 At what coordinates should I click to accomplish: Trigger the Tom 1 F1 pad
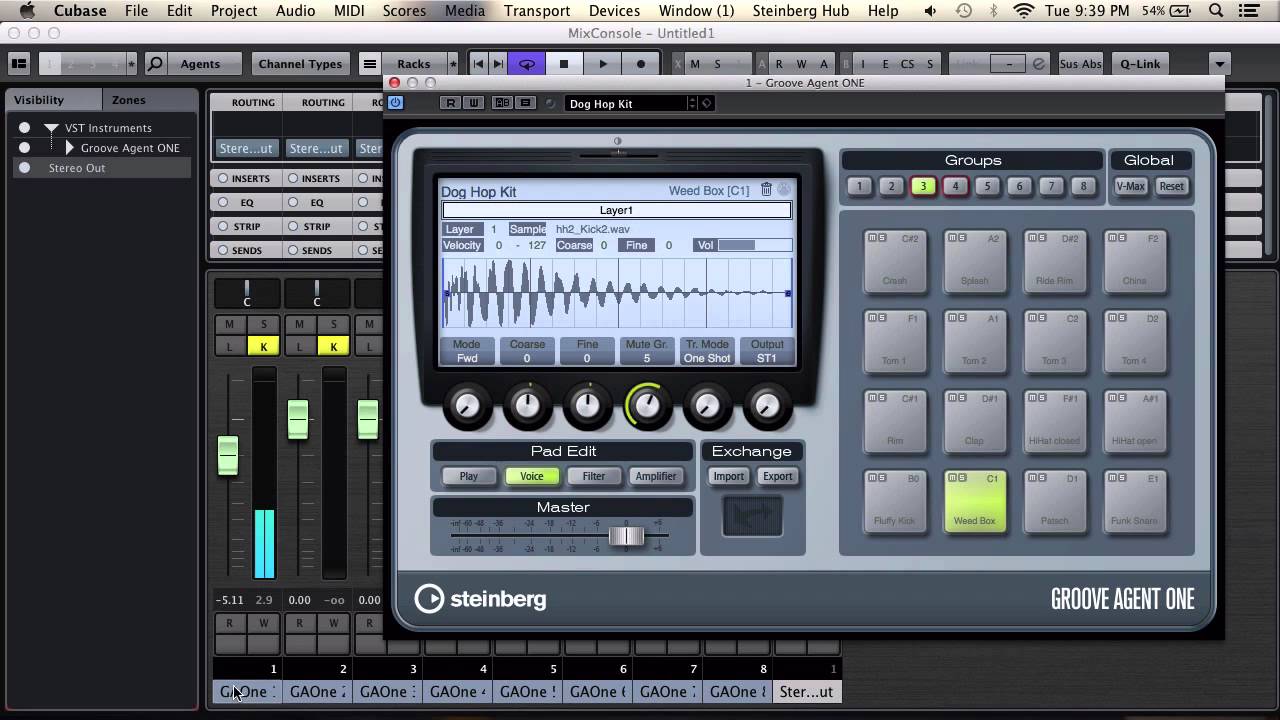pos(895,341)
